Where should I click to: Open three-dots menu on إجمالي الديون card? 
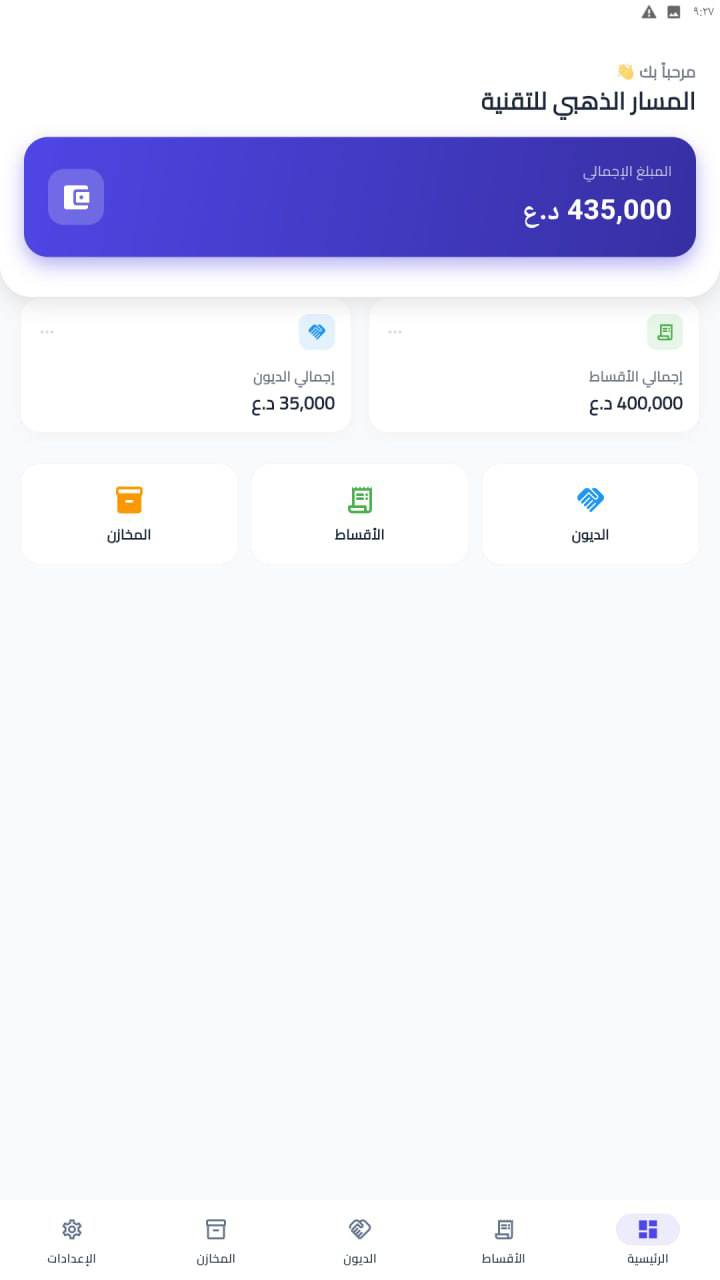pyautogui.click(x=47, y=332)
